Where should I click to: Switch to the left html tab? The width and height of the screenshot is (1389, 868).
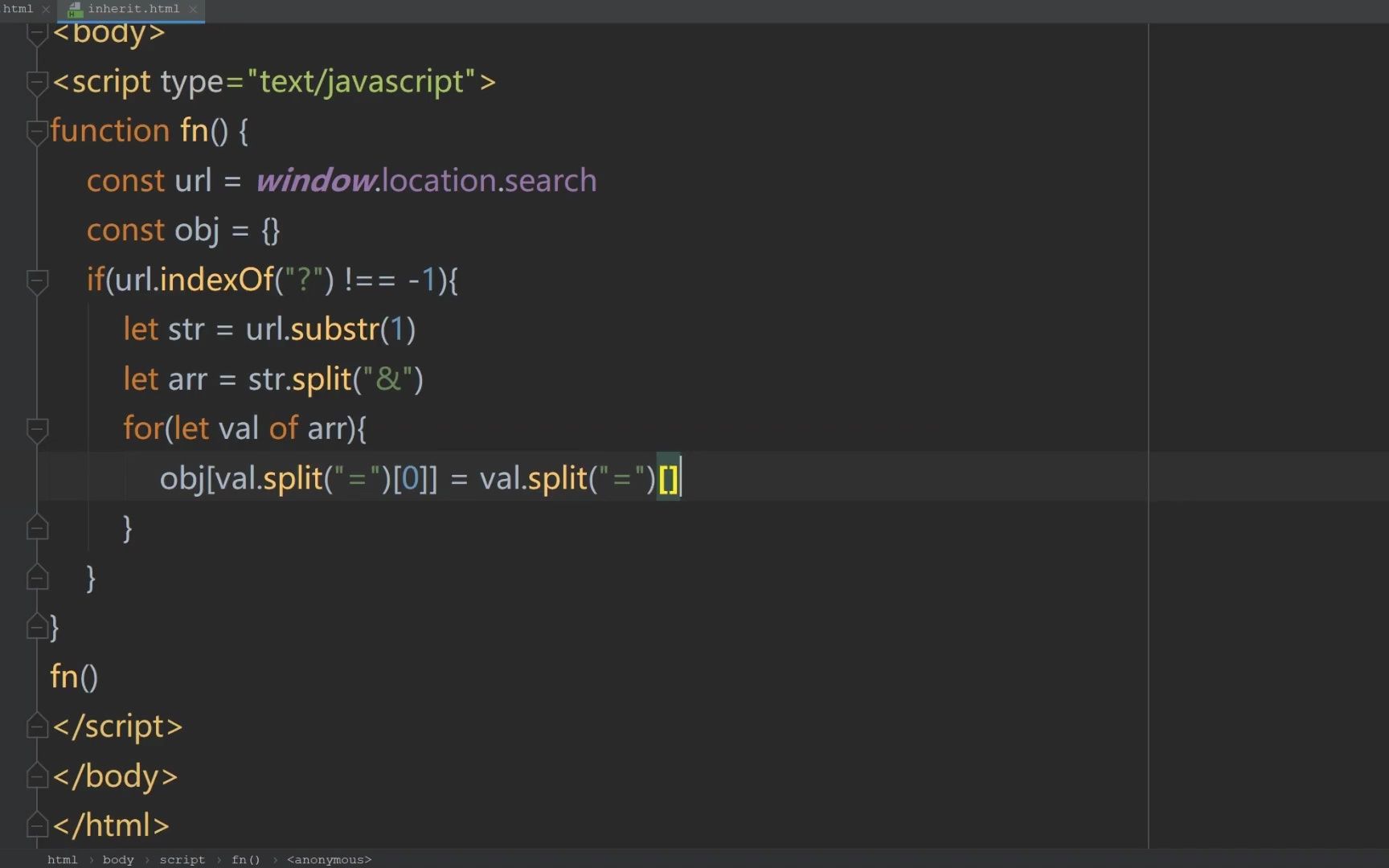coord(18,9)
